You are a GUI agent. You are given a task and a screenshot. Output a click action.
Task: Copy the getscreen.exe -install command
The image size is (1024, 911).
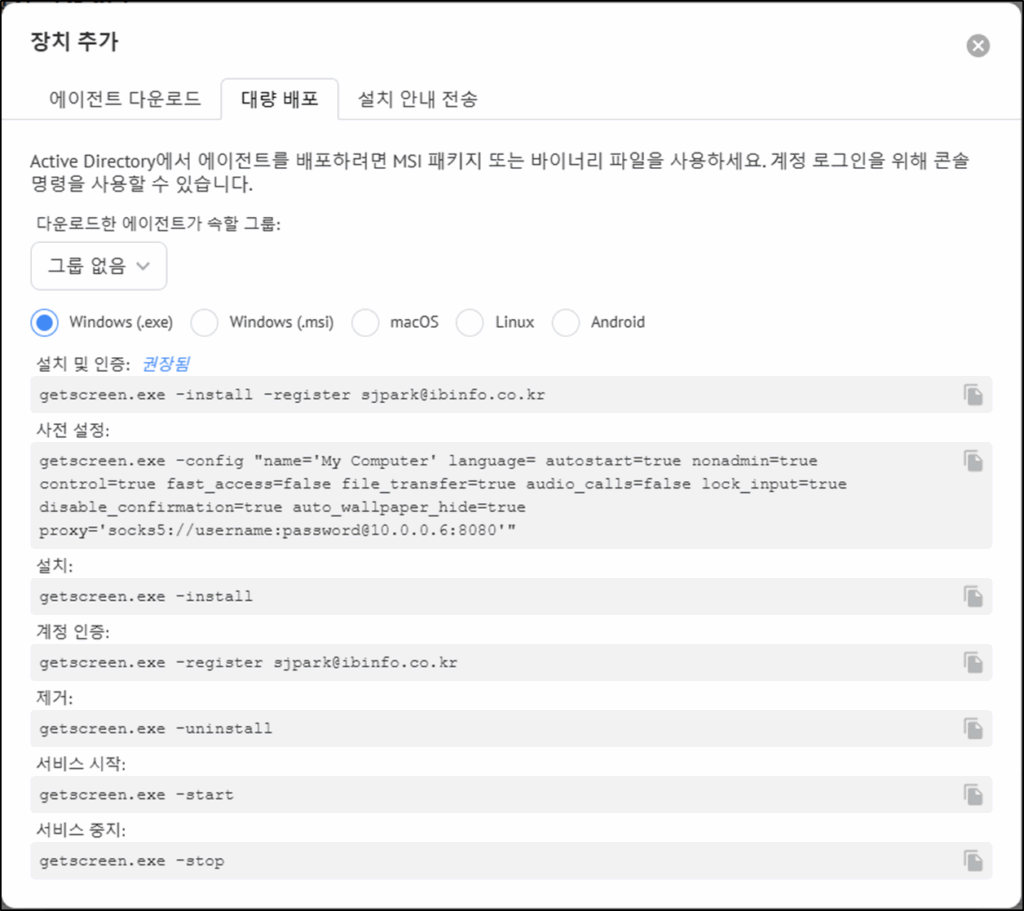[x=973, y=596]
